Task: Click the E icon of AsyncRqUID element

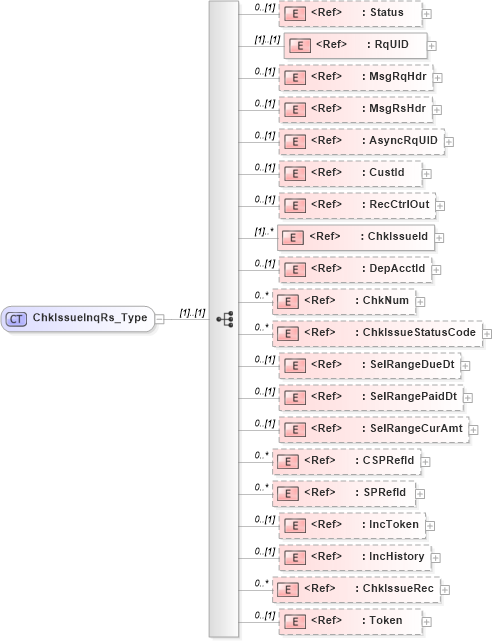Action: click(x=295, y=142)
